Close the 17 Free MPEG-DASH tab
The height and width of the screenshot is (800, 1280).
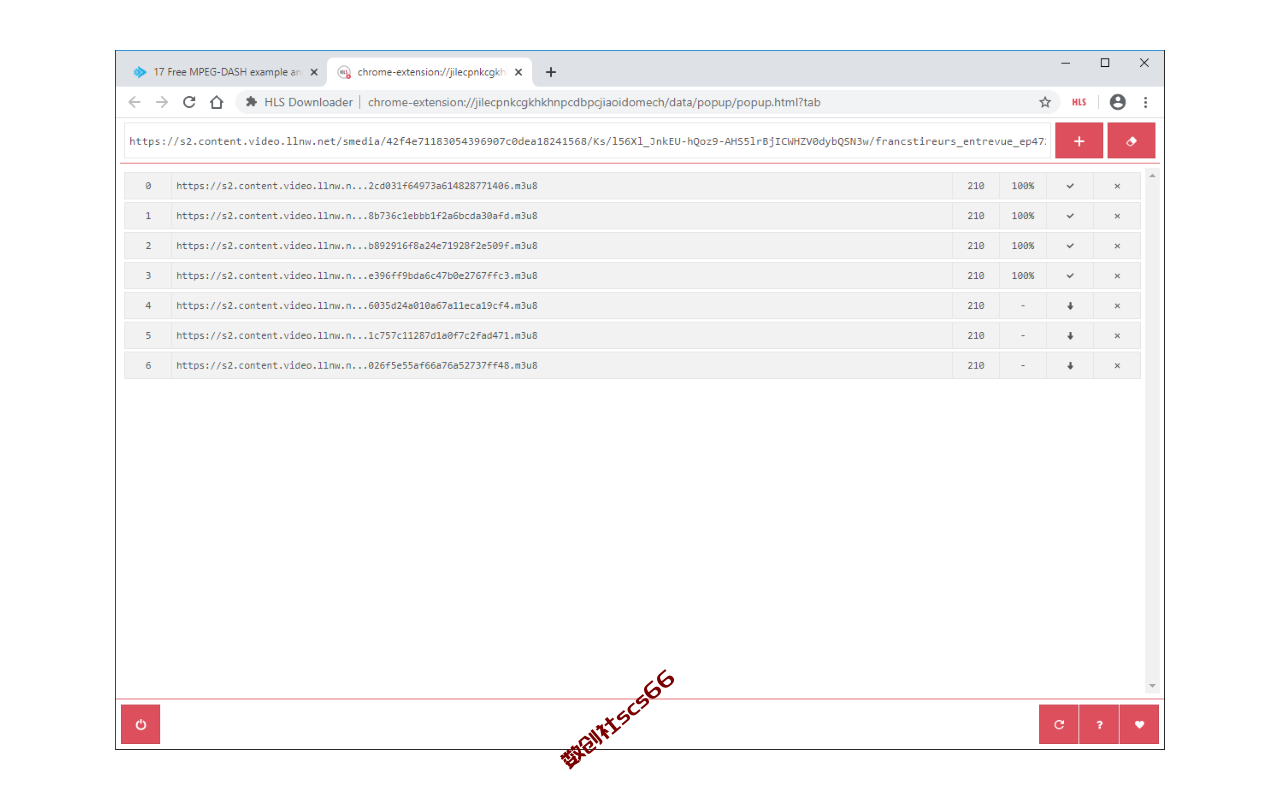tap(314, 72)
